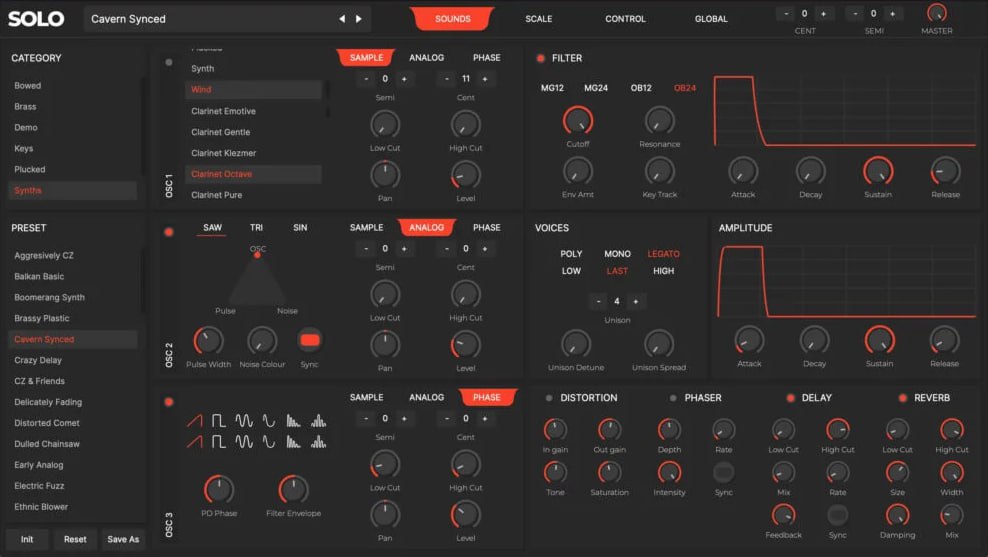Click the Master volume knob
This screenshot has height=557, width=988.
pyautogui.click(x=937, y=14)
